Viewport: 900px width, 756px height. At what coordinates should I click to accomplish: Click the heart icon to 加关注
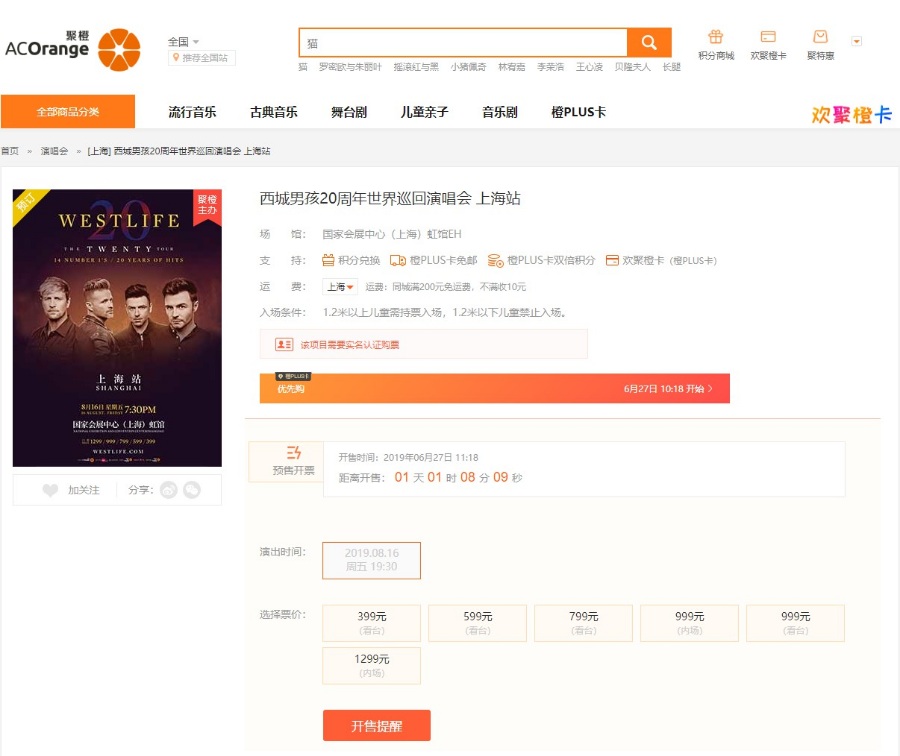[51, 490]
